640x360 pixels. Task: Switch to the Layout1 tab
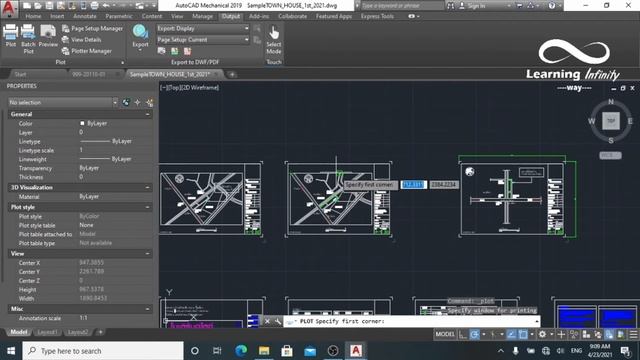[47, 332]
